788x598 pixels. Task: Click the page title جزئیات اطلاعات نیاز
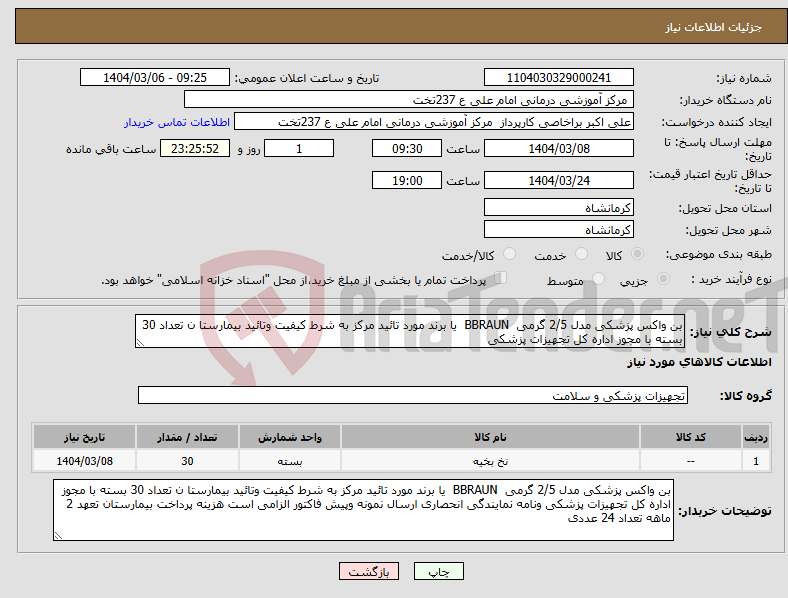pos(714,27)
